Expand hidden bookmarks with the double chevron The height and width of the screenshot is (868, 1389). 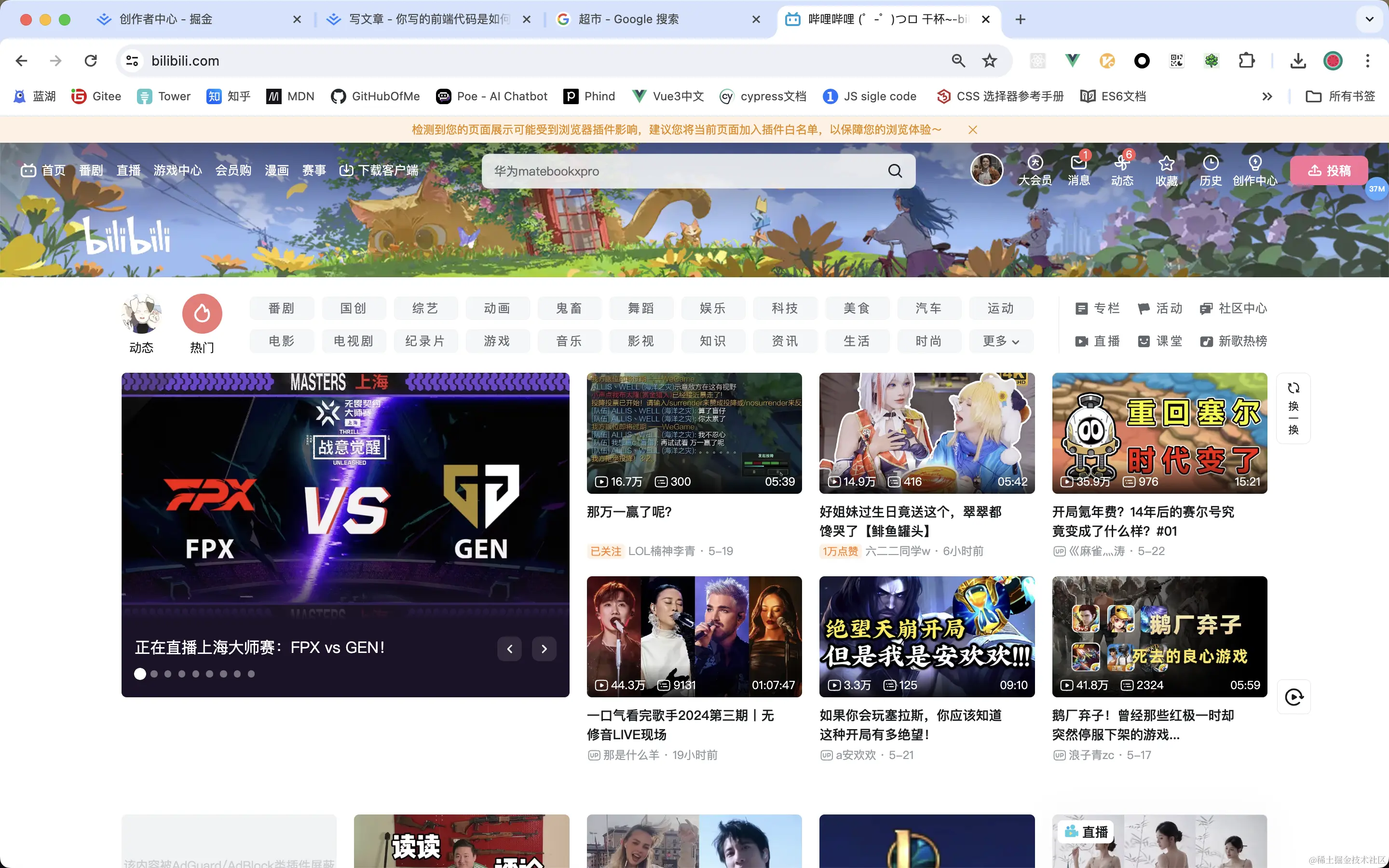1267,96
